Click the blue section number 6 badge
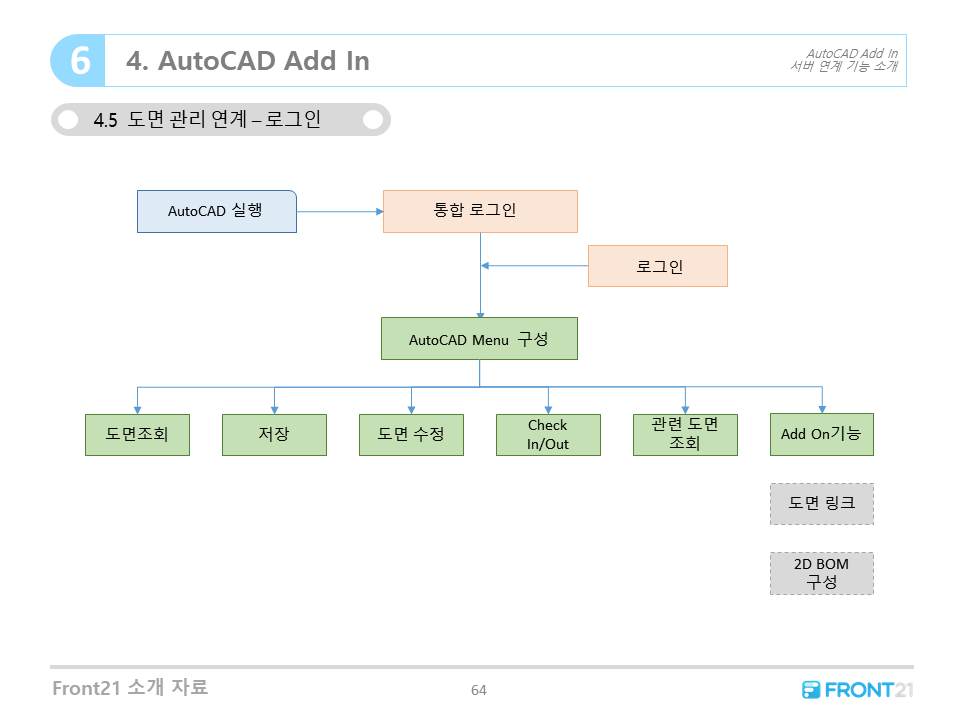 pos(78,61)
